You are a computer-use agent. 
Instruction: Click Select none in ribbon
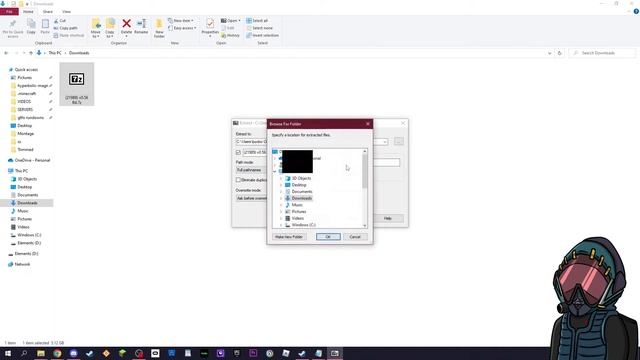(260, 28)
